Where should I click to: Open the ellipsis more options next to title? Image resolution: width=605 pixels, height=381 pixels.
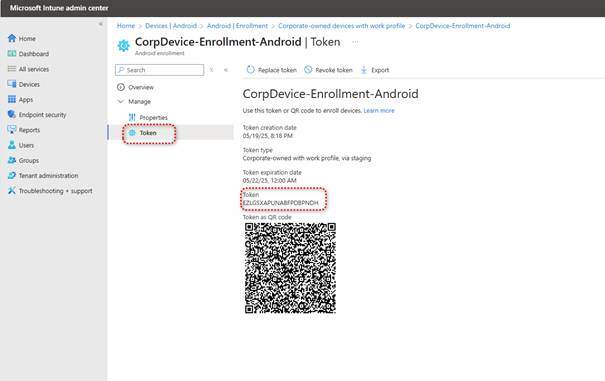click(355, 42)
